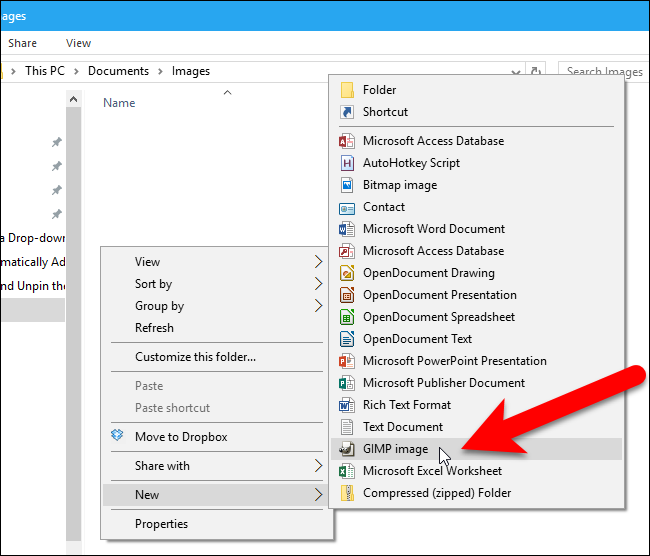Image resolution: width=650 pixels, height=556 pixels.
Task: Open quick access item ending 'matically Ad'
Action: [x=33, y=262]
